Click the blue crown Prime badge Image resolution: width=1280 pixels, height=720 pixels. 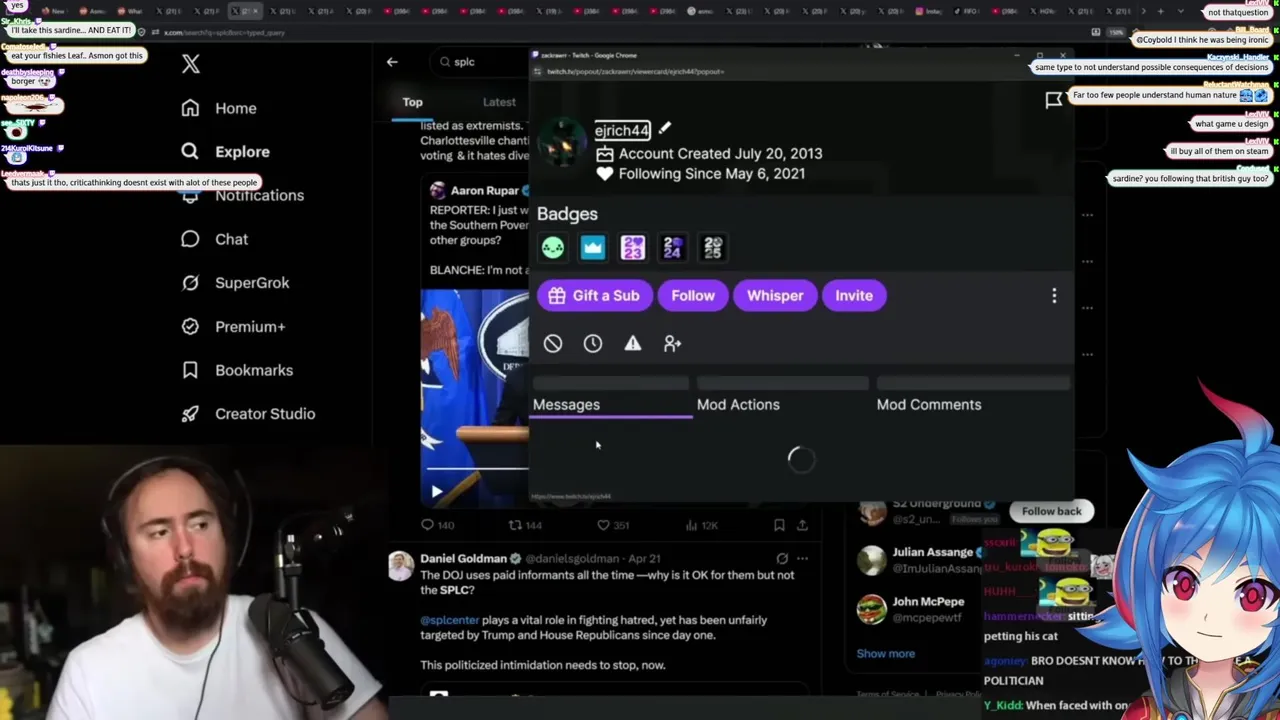[592, 247]
